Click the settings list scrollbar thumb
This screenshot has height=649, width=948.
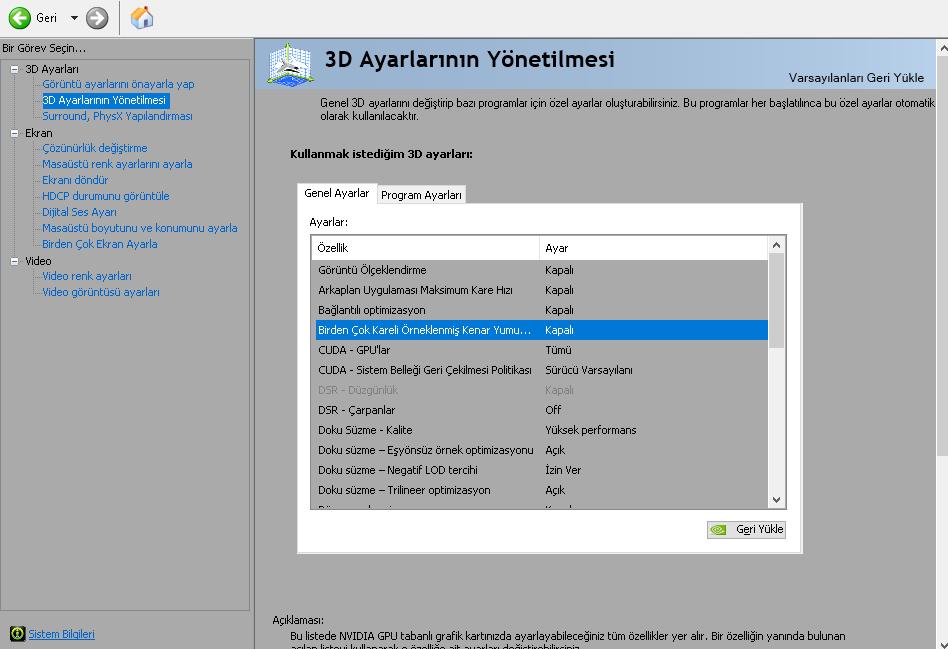[777, 301]
